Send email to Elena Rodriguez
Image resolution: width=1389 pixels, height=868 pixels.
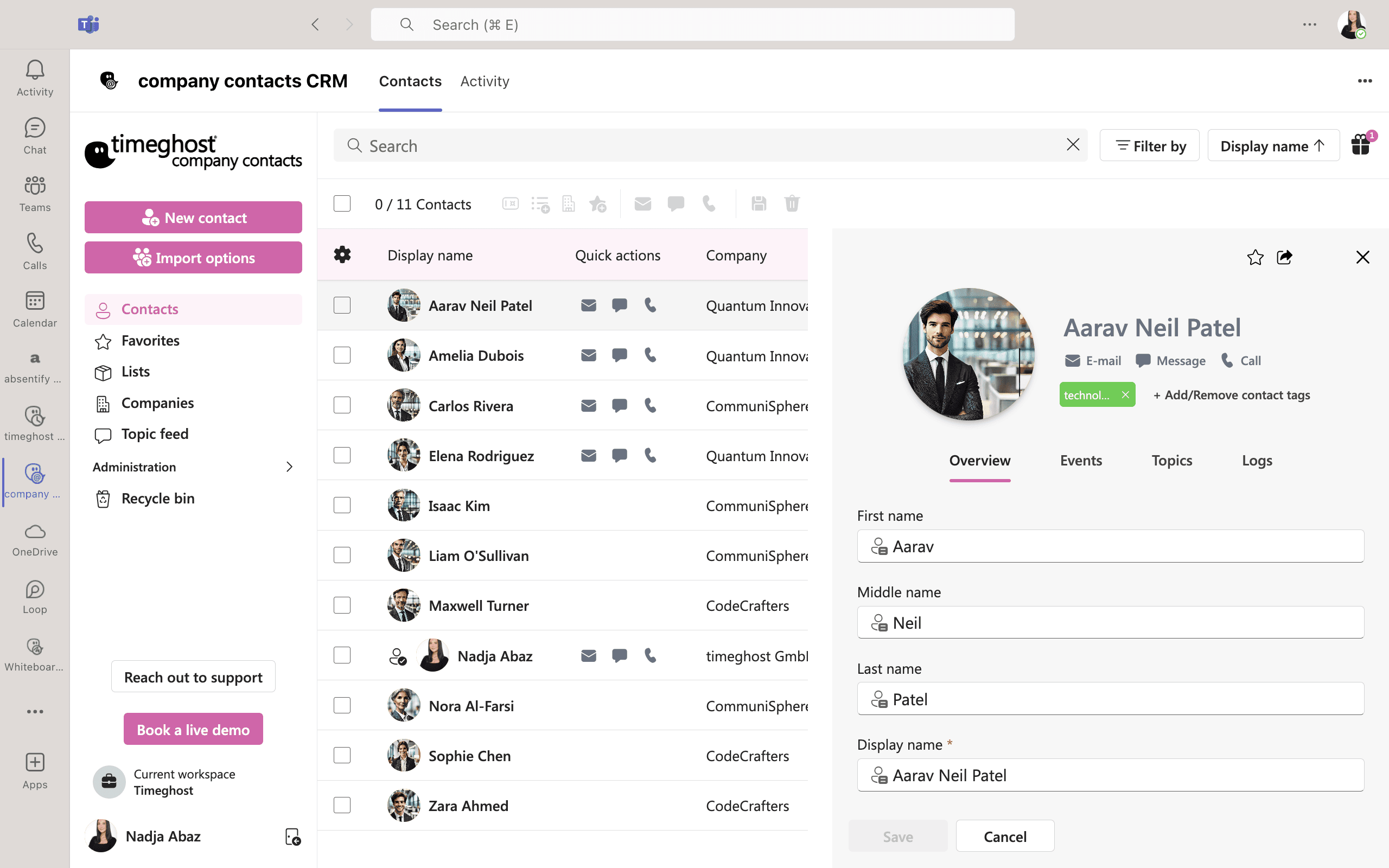click(588, 455)
